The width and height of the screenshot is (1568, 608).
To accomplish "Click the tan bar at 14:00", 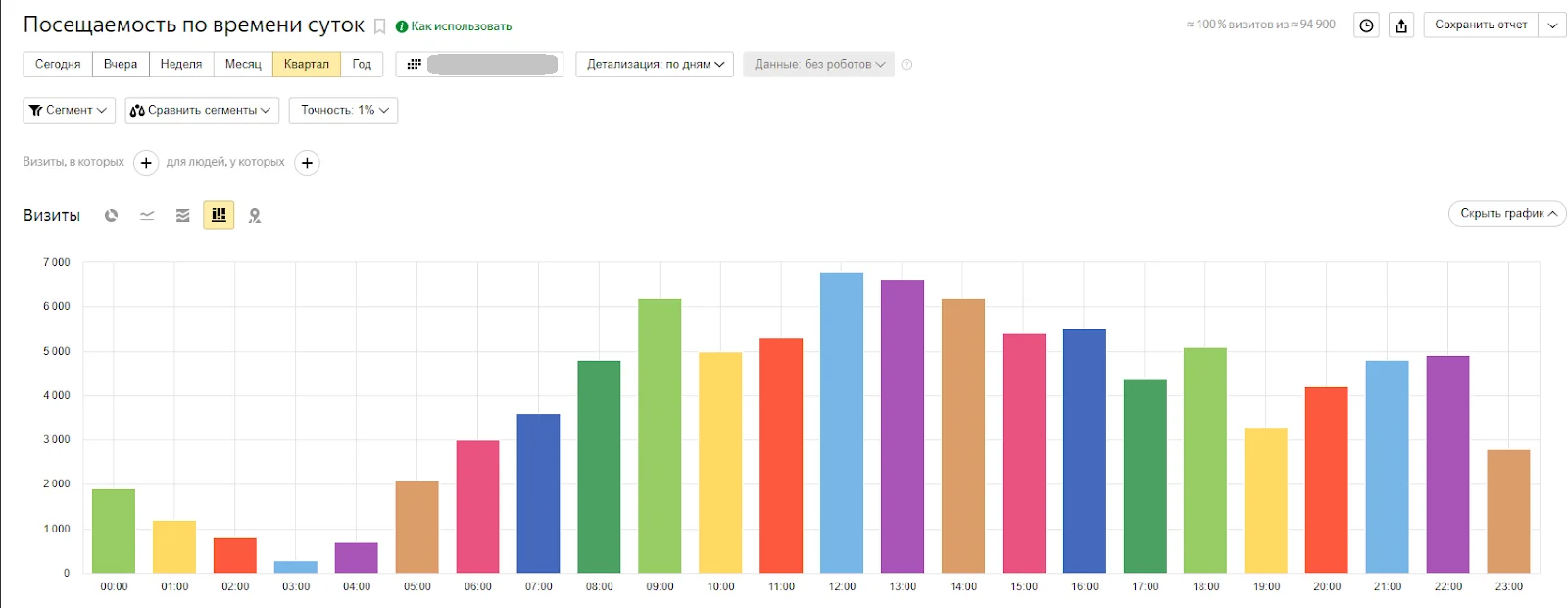I will point(963,435).
